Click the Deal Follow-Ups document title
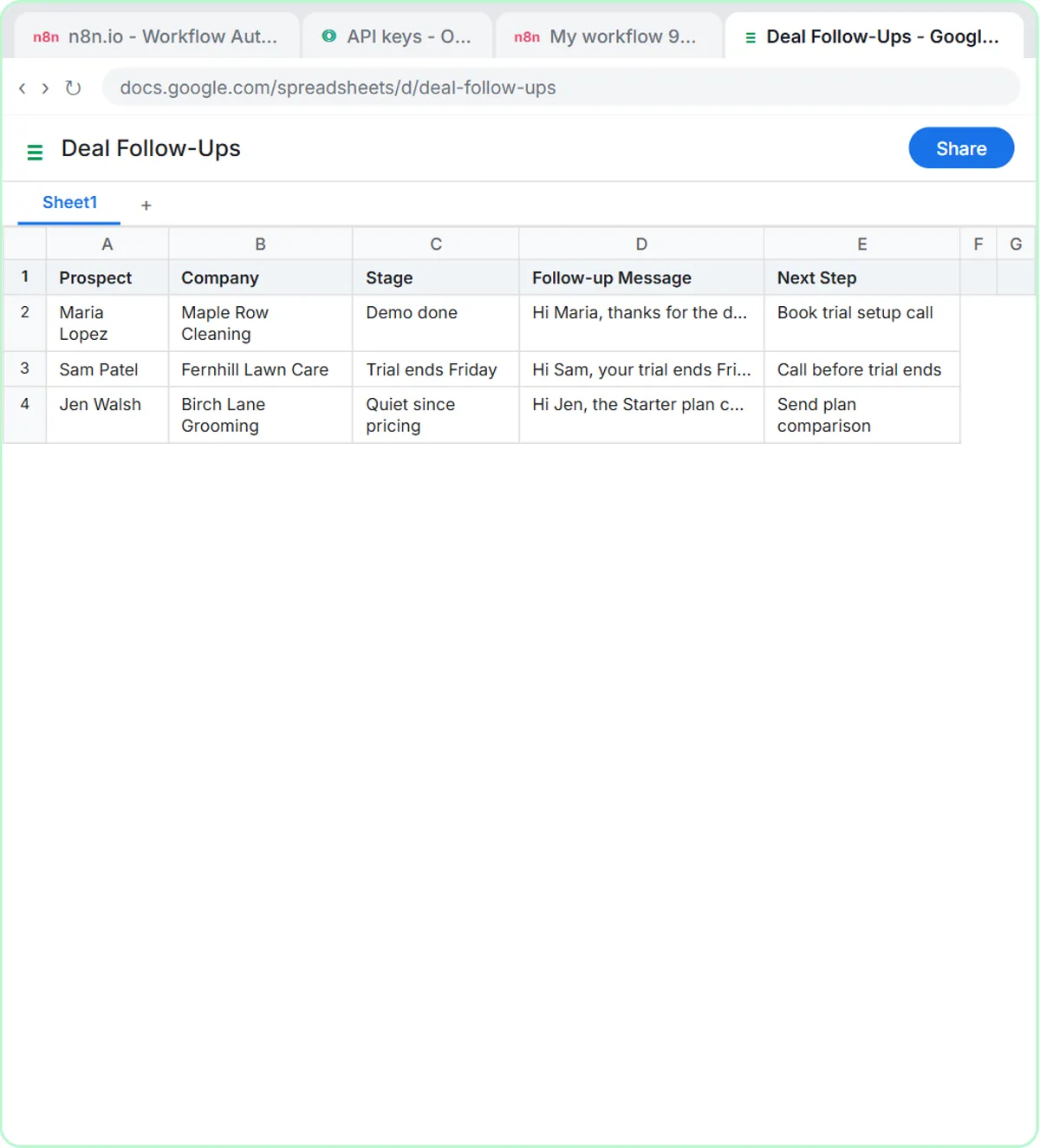Screen dimensions: 1040x1148 [x=151, y=148]
